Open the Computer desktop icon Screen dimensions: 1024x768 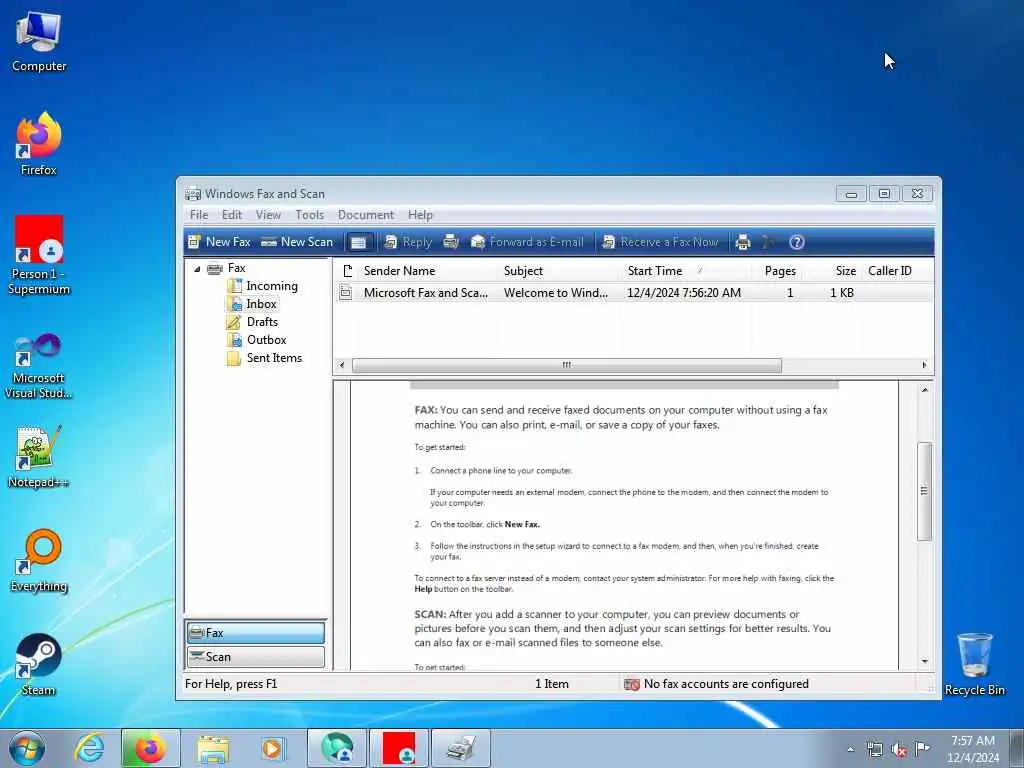39,42
